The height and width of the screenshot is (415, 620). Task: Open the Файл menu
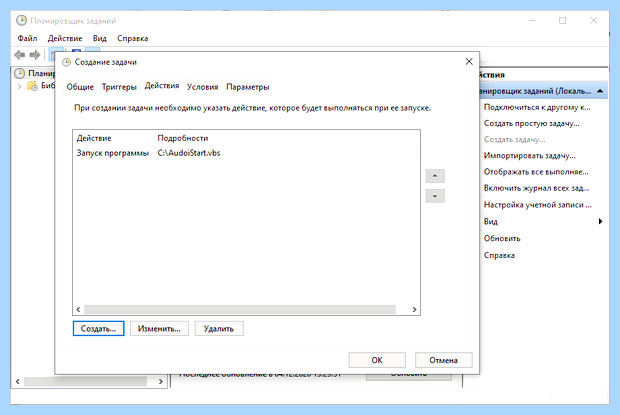coord(27,38)
